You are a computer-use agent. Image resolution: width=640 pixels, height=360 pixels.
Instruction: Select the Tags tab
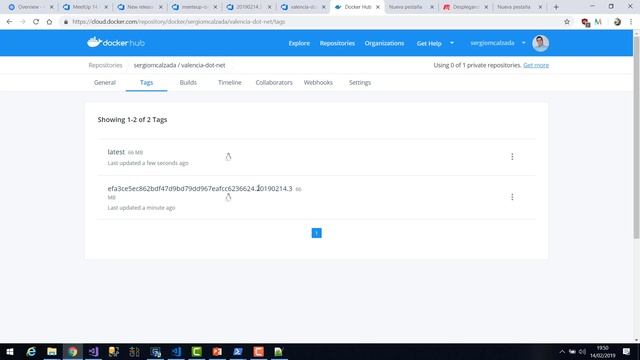click(147, 82)
